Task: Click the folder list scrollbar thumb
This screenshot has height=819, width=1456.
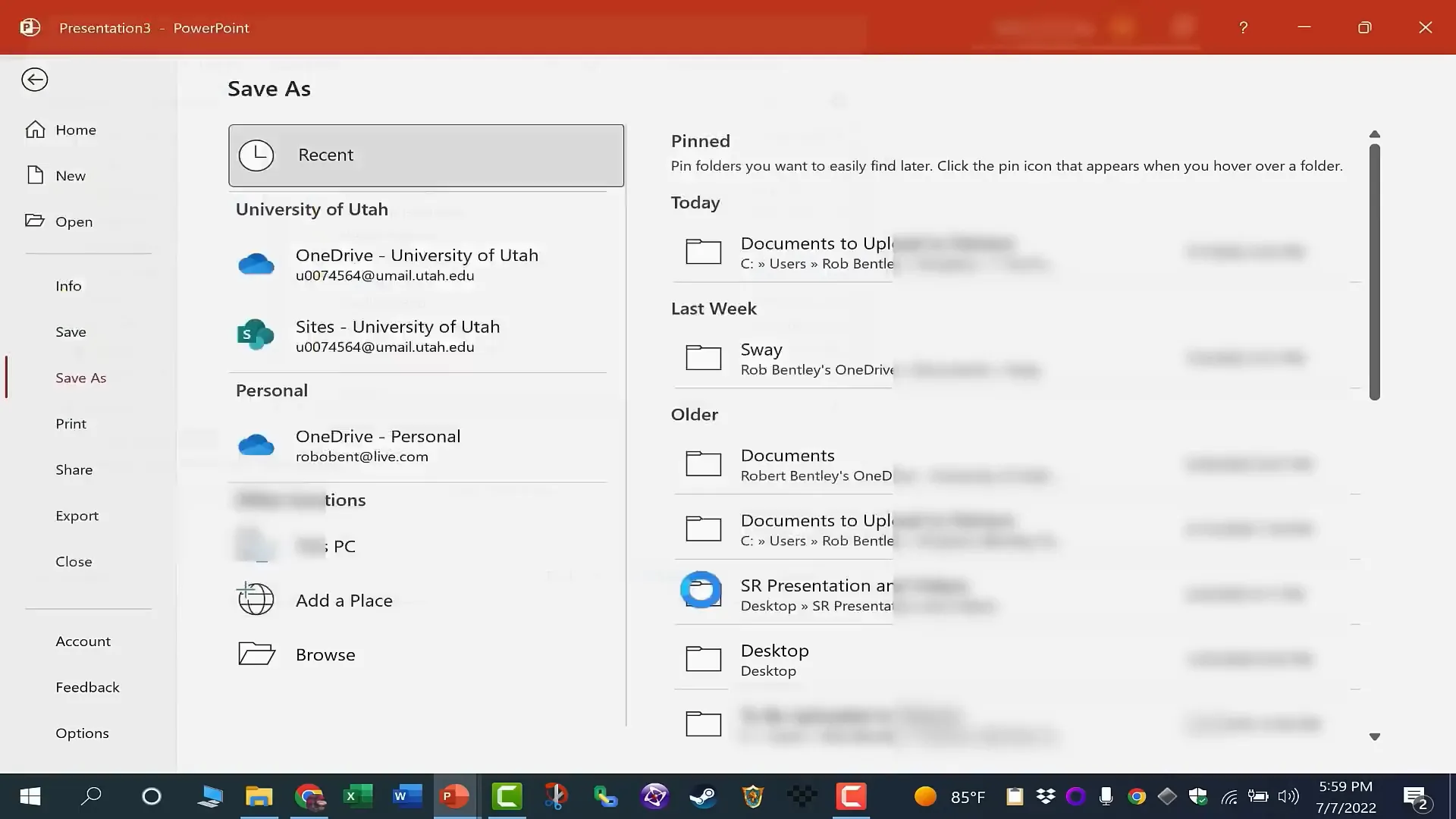Action: click(x=1374, y=271)
